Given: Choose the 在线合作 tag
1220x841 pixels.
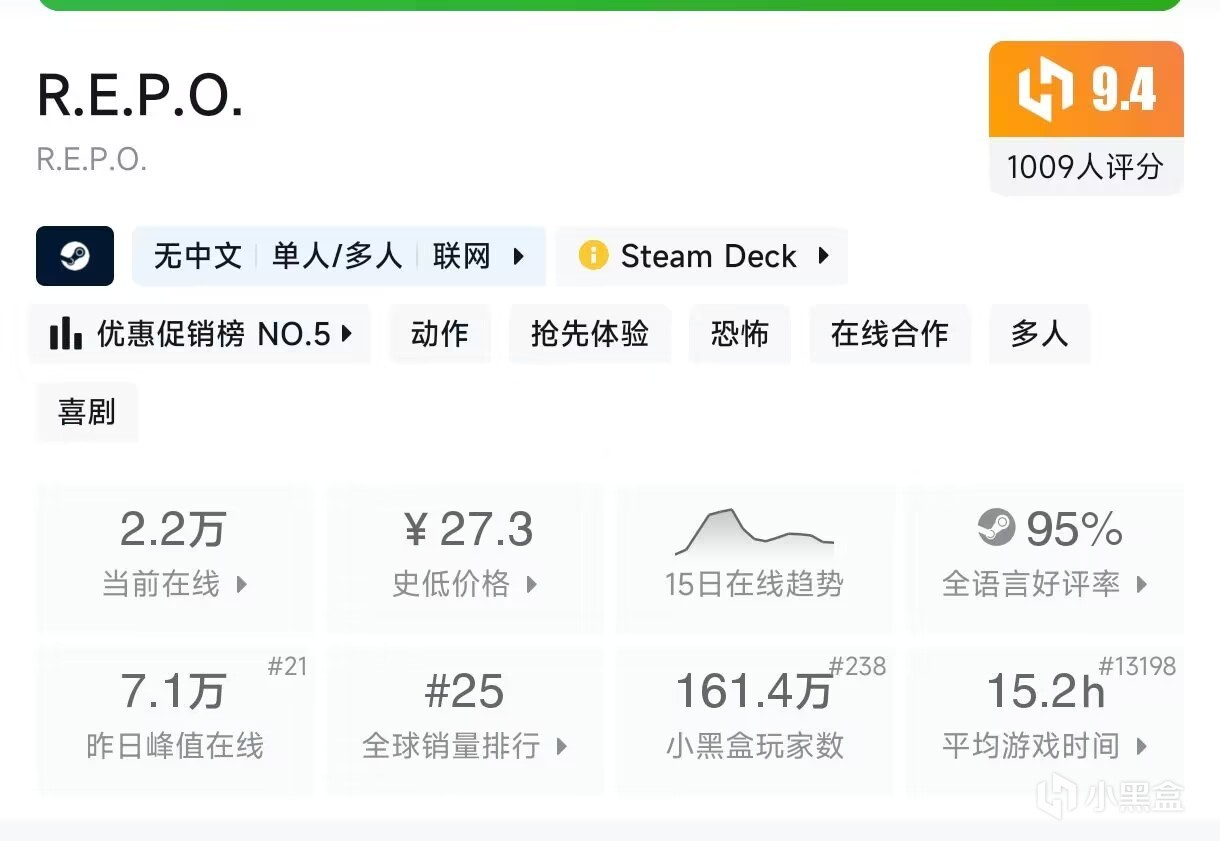Looking at the screenshot, I should pos(889,334).
